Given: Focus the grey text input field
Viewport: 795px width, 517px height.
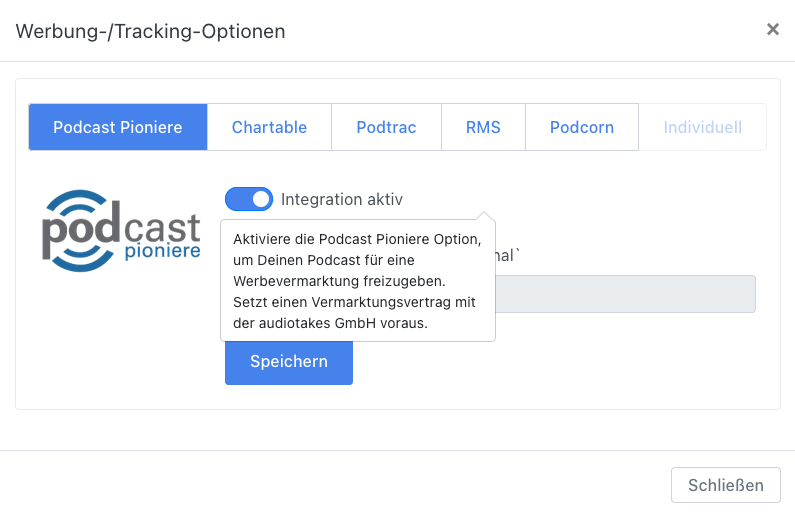Looking at the screenshot, I should click(625, 294).
